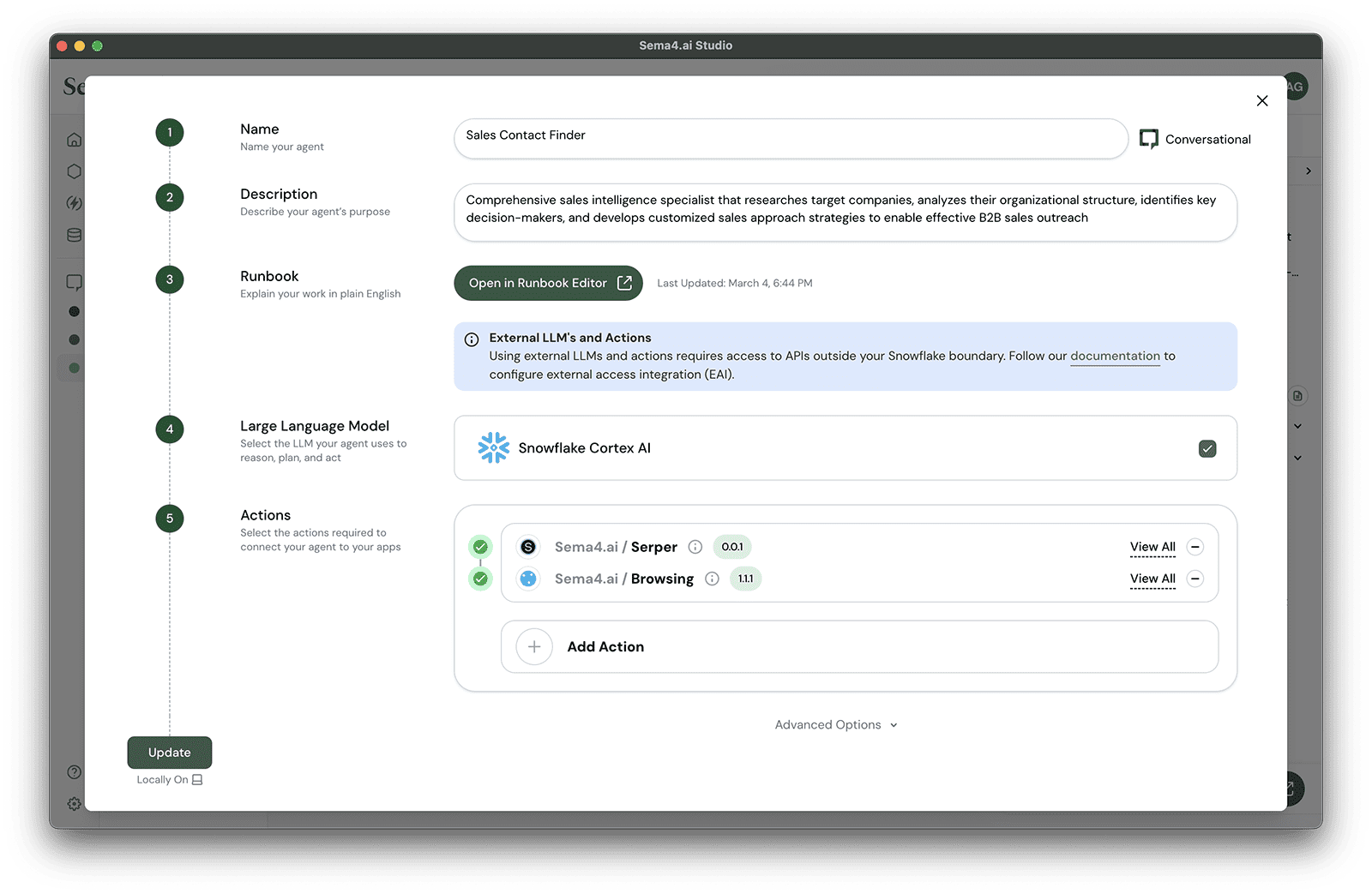Toggle the green check next to Serper

[481, 546]
